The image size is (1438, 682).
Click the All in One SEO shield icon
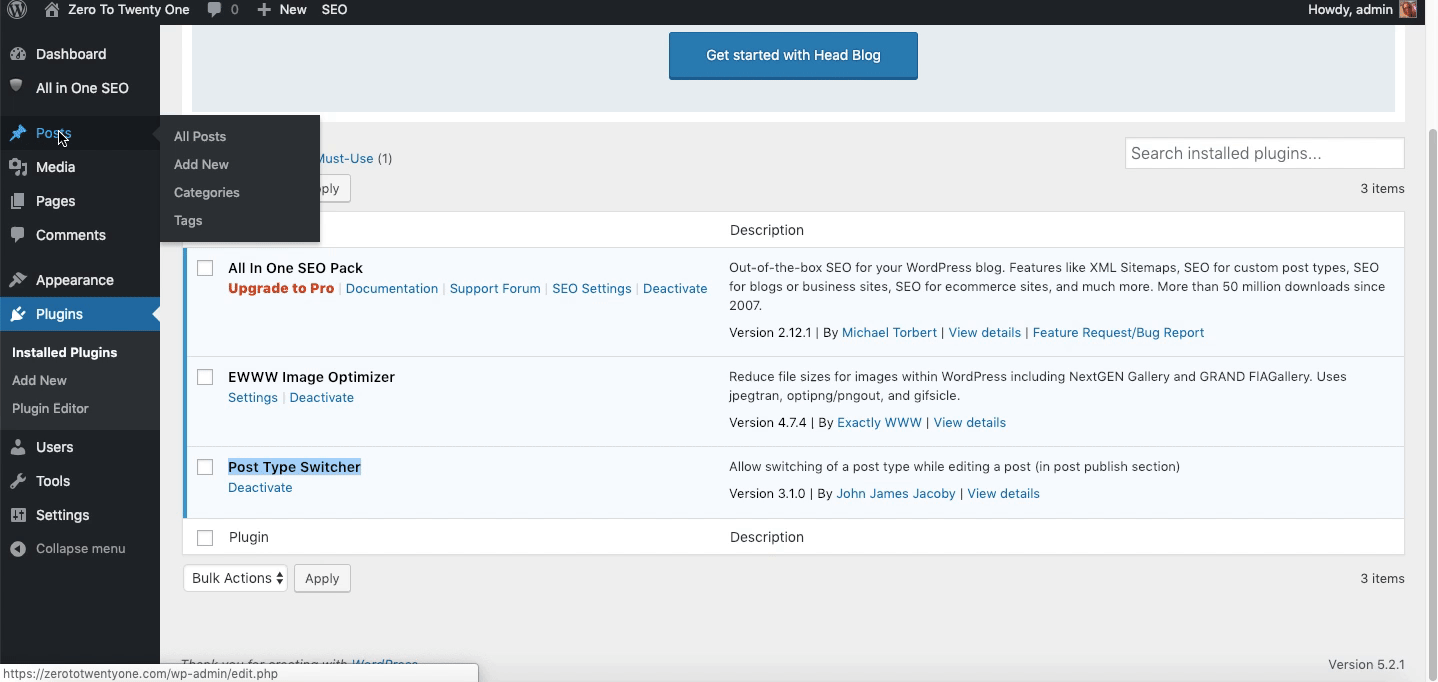(x=18, y=87)
